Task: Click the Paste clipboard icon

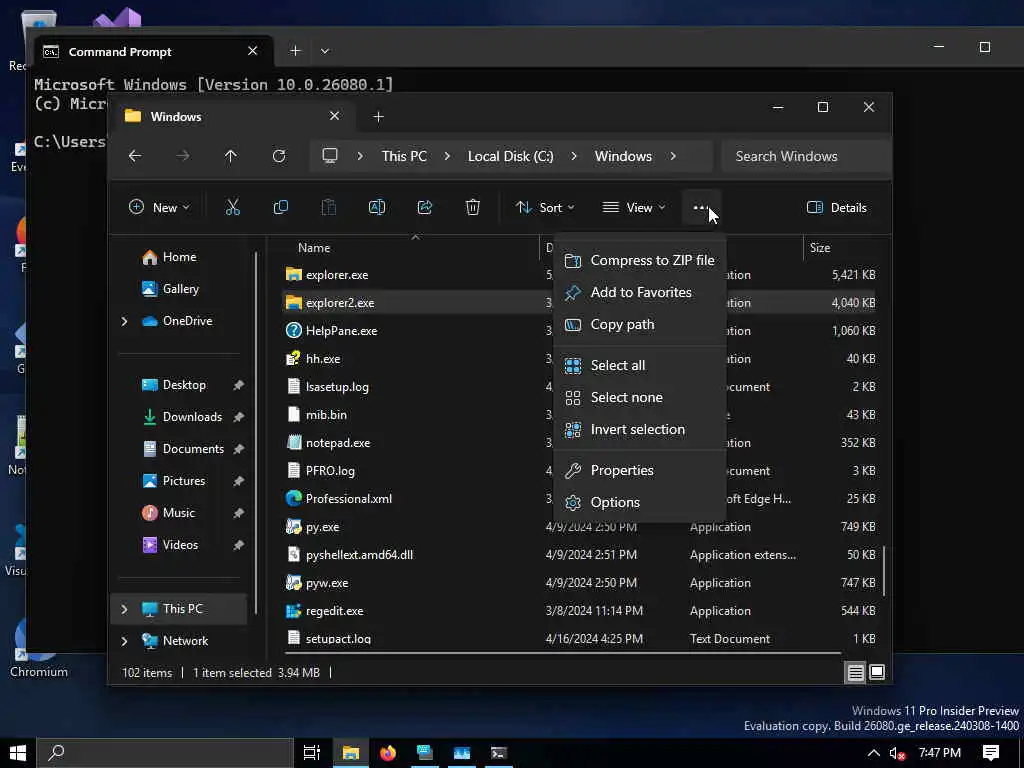Action: 328,208
